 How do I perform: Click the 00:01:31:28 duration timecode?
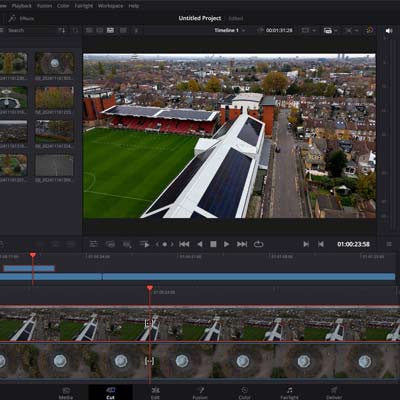point(279,30)
